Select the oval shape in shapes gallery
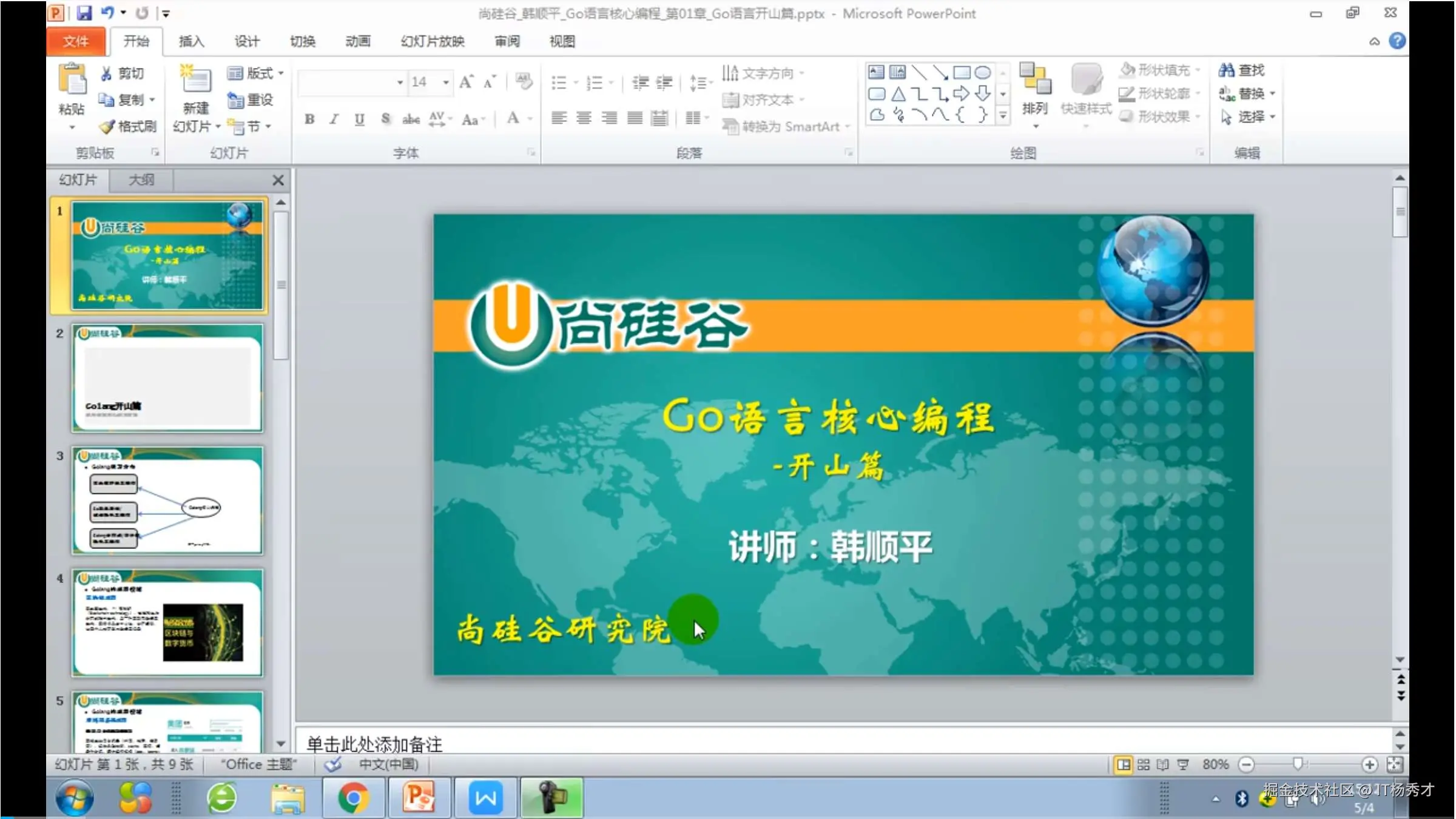The width and height of the screenshot is (1456, 819). [x=982, y=73]
